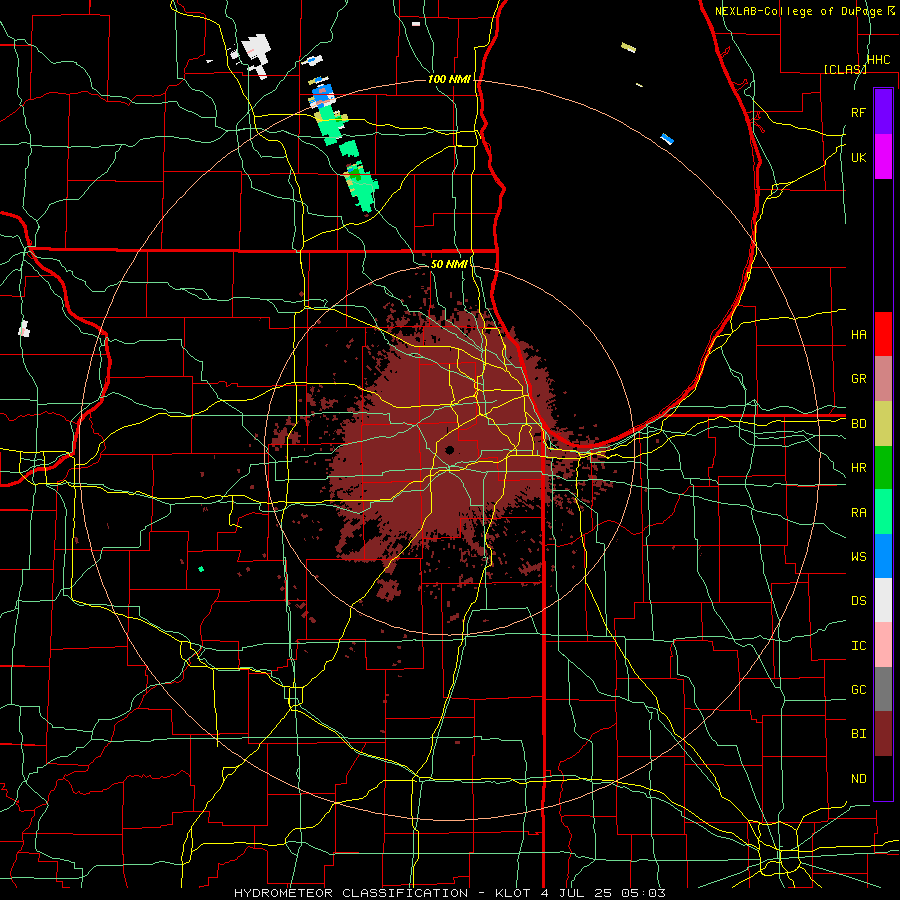Click the IC legend label
Viewport: 900px width, 900px height.
[x=858, y=645]
